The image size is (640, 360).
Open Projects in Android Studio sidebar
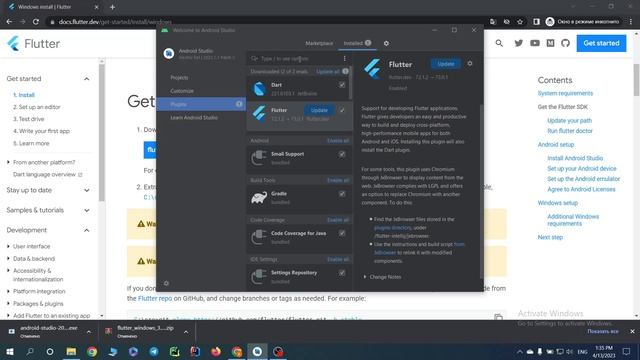pyautogui.click(x=179, y=78)
